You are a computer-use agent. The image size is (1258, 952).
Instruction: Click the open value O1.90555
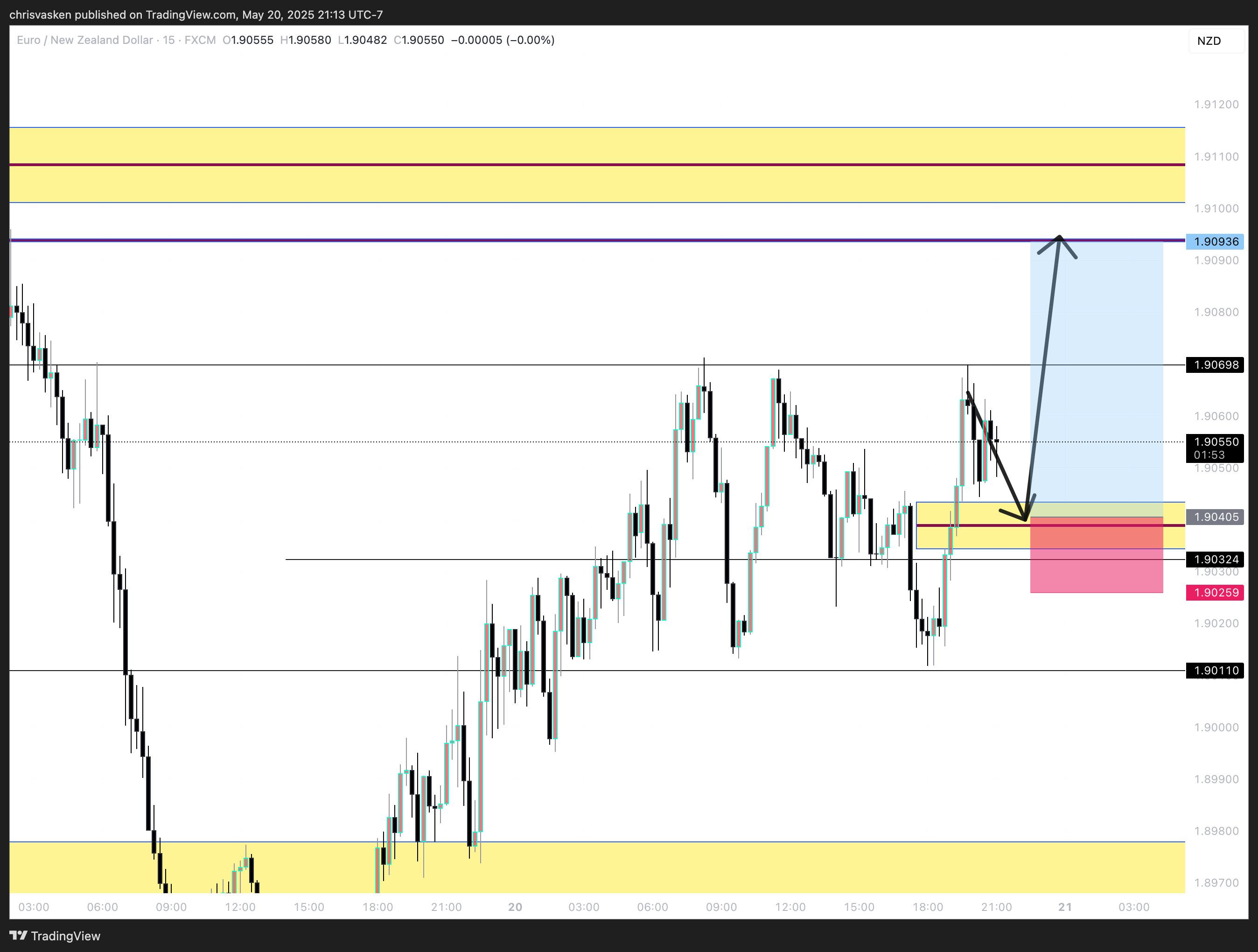248,41
